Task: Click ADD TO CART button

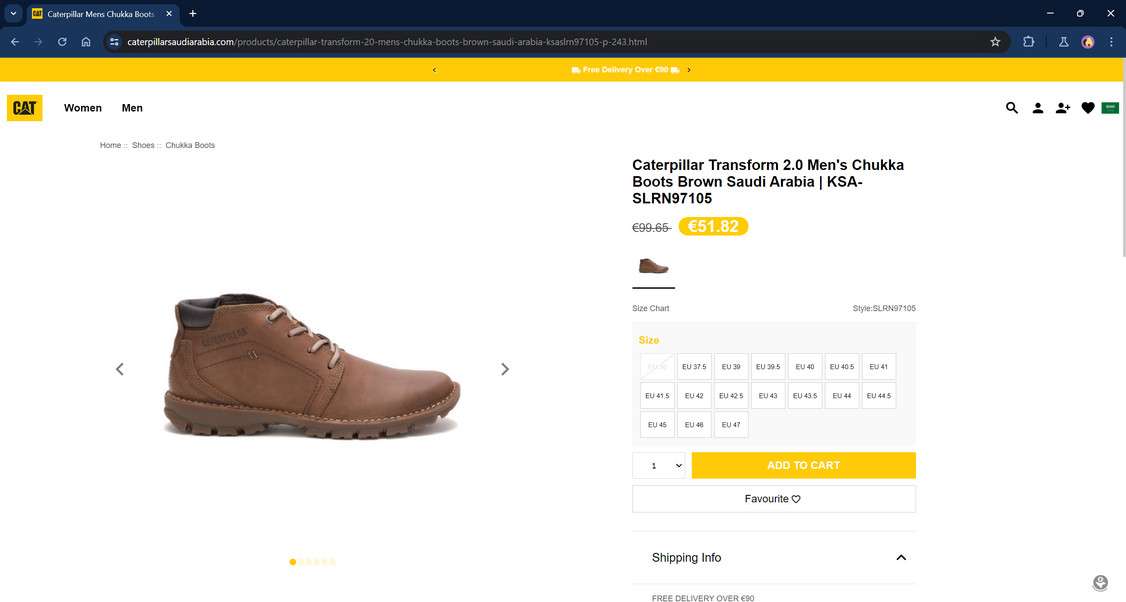Action: (x=804, y=466)
